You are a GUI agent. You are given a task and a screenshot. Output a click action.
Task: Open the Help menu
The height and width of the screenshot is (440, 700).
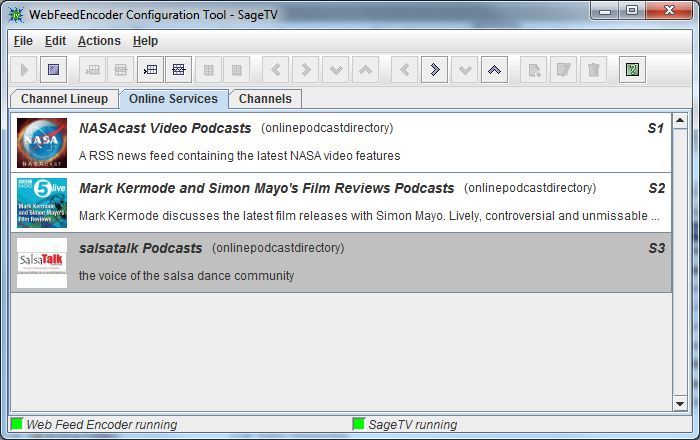coord(145,41)
